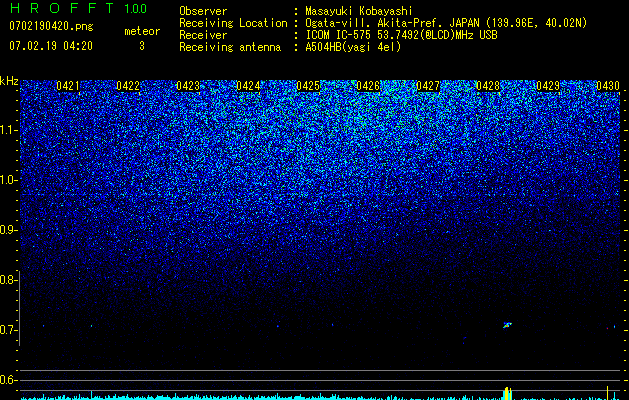Click the meteor count value 3
Screen dimensions: 629x400
click(x=142, y=46)
